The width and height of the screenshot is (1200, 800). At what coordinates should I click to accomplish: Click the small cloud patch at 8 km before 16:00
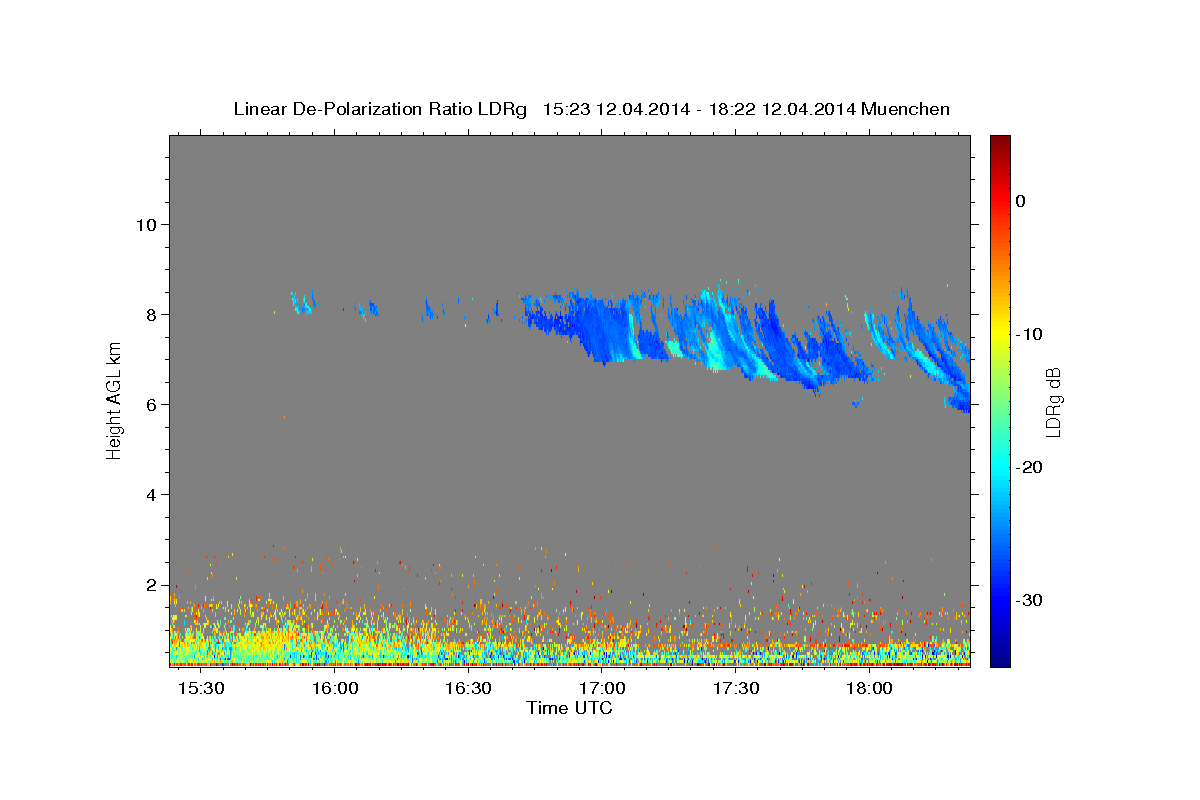[x=302, y=302]
